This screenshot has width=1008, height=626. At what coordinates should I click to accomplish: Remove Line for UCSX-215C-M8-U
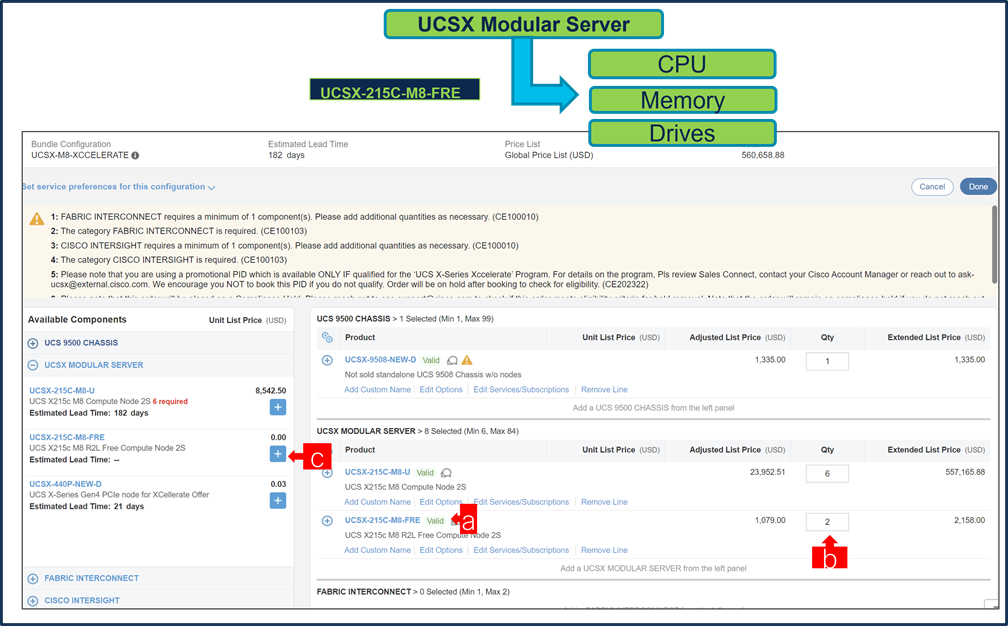click(x=604, y=502)
